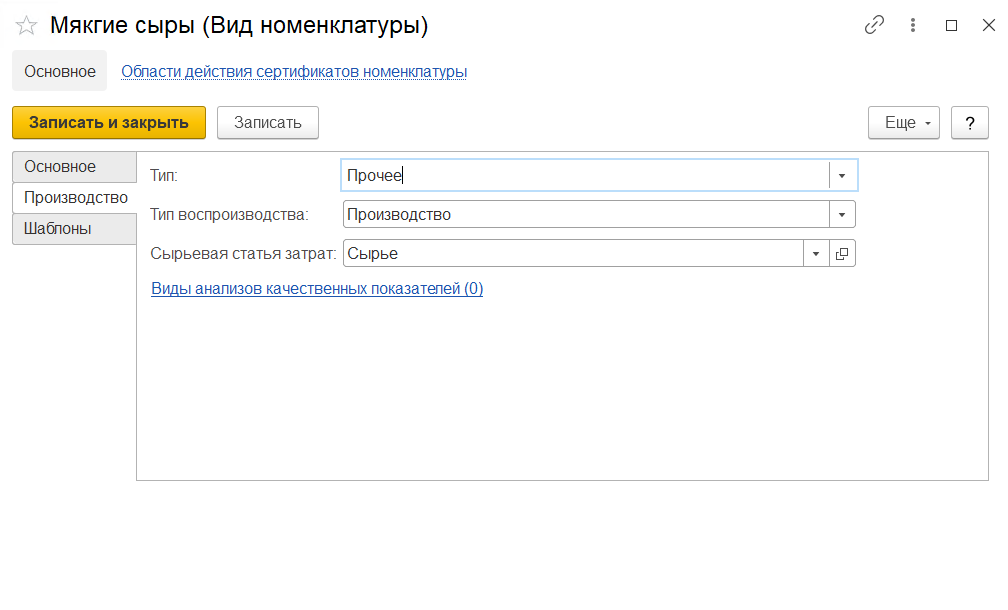Viewport: 1008px width, 610px height.
Task: Click the question mark help button
Action: 969,123
